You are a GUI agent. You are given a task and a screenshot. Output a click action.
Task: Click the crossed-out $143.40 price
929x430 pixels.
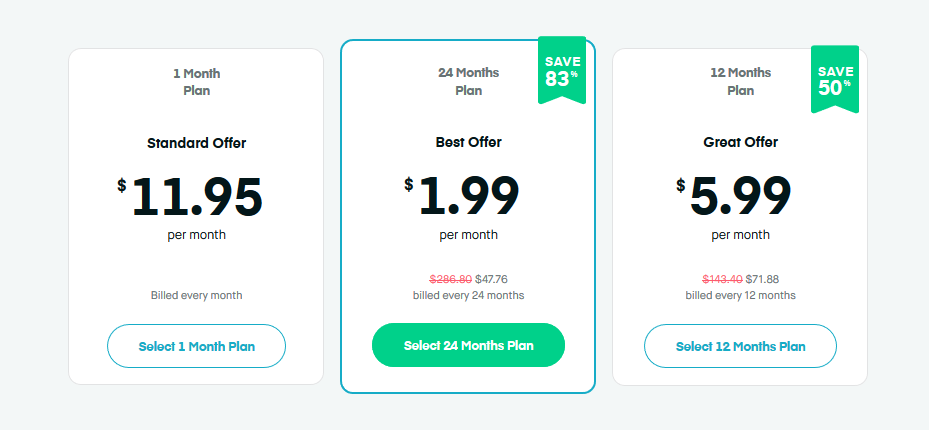click(722, 280)
